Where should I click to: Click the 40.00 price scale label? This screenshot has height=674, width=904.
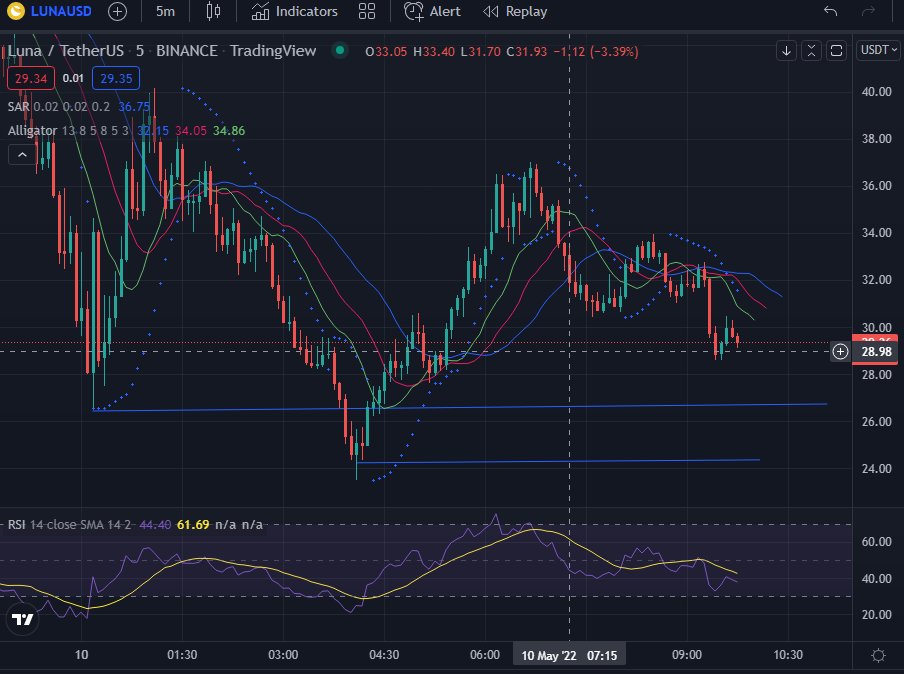pos(876,92)
